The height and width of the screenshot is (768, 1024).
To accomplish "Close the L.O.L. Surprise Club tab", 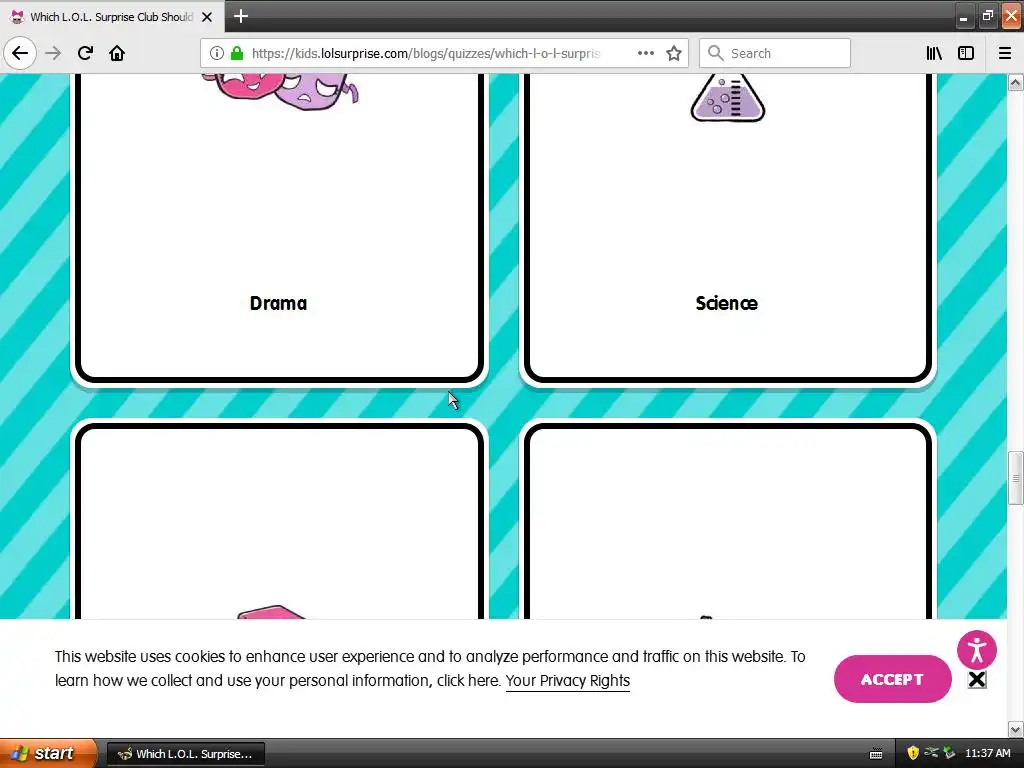I will pyautogui.click(x=207, y=17).
